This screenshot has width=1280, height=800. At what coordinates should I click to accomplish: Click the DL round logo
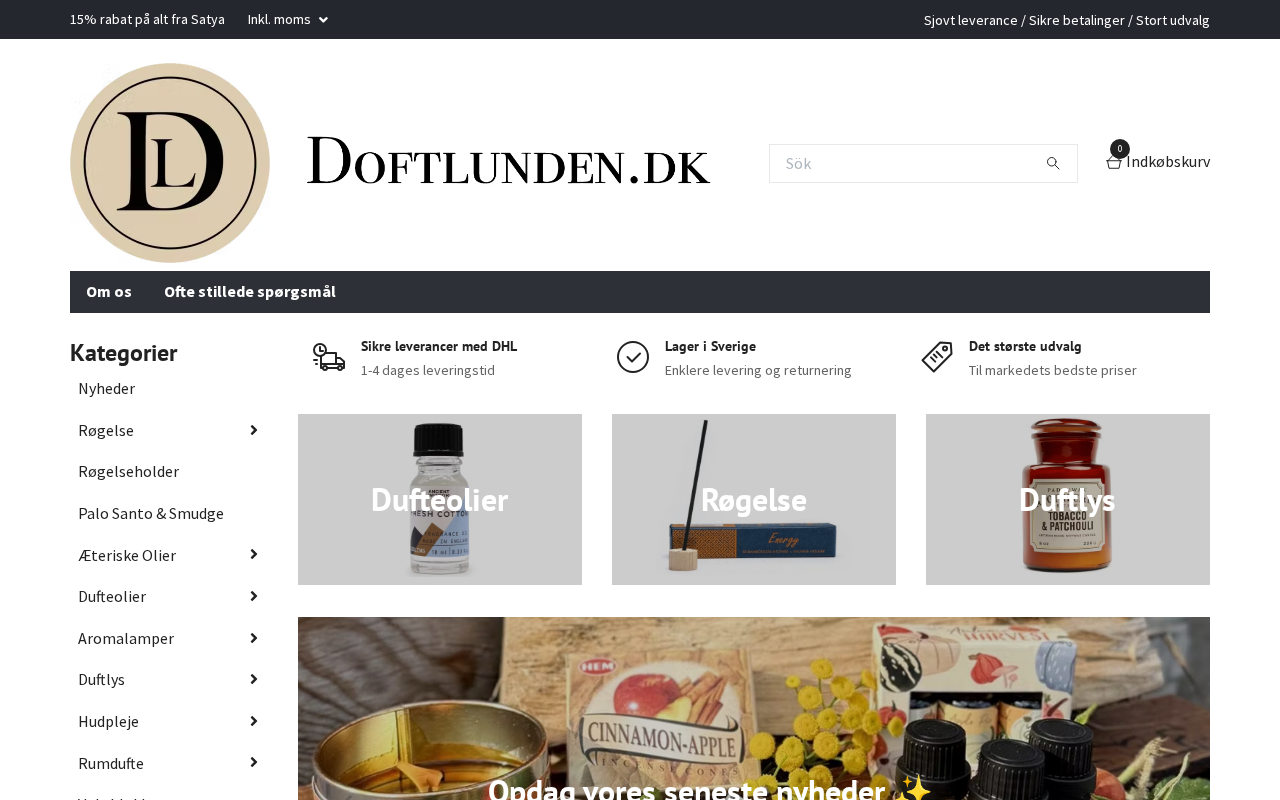coord(170,163)
